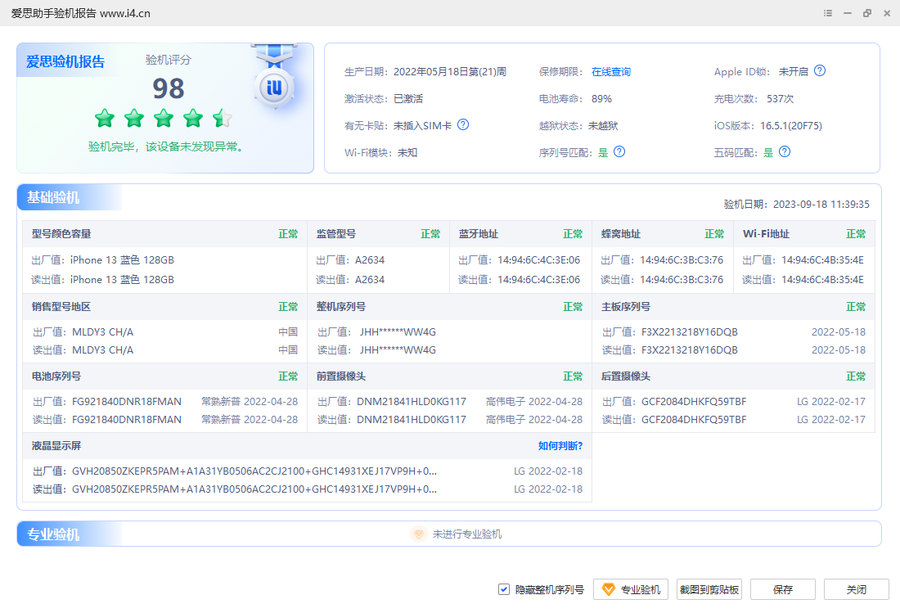Close the window with the X icon

point(887,13)
